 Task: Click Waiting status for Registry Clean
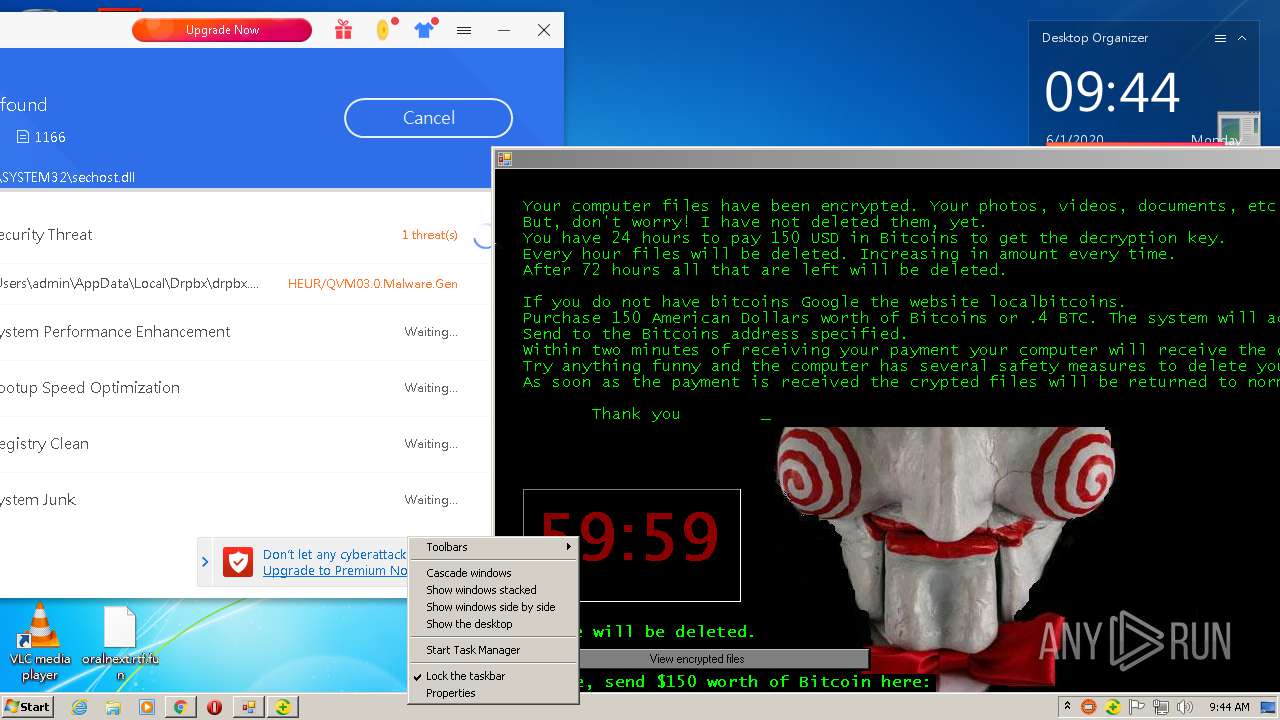[x=431, y=444]
